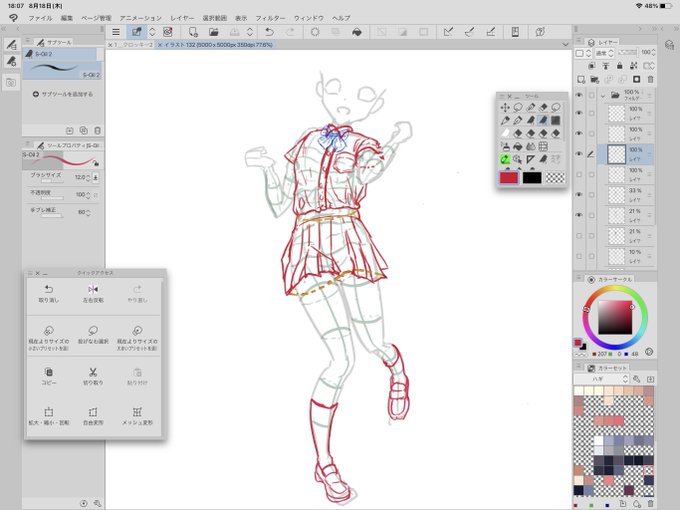Show the hidden 10% opacity layer

(x=579, y=256)
